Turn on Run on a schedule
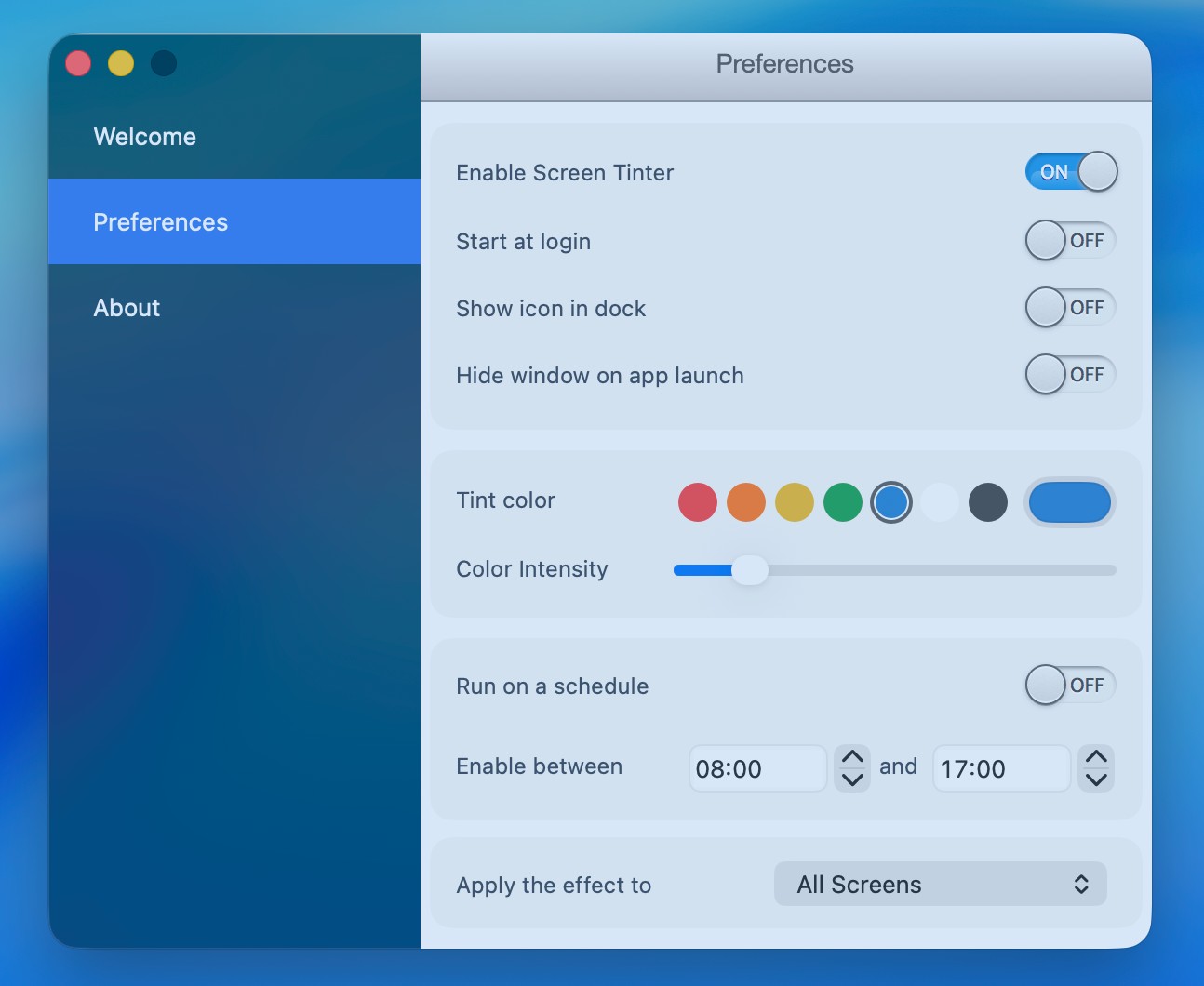 [x=1070, y=686]
